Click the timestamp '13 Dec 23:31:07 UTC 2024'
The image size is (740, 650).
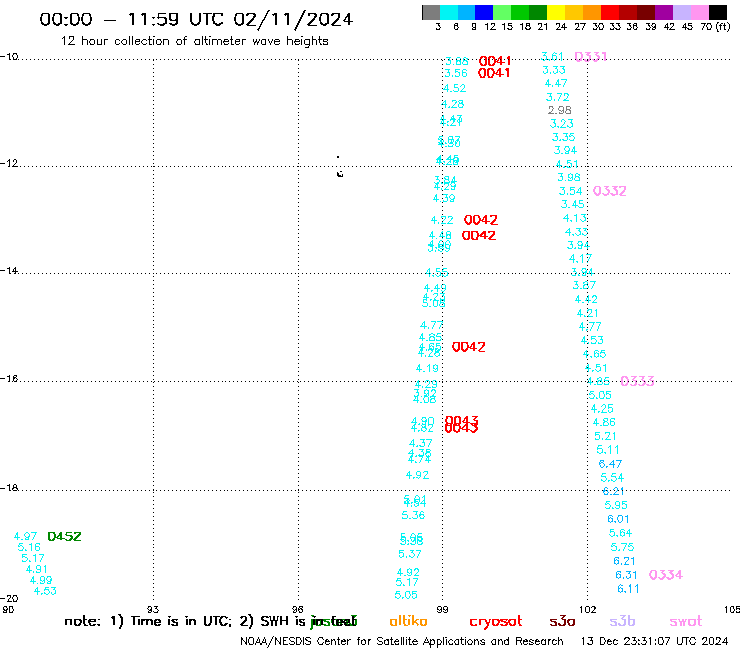coord(654,642)
